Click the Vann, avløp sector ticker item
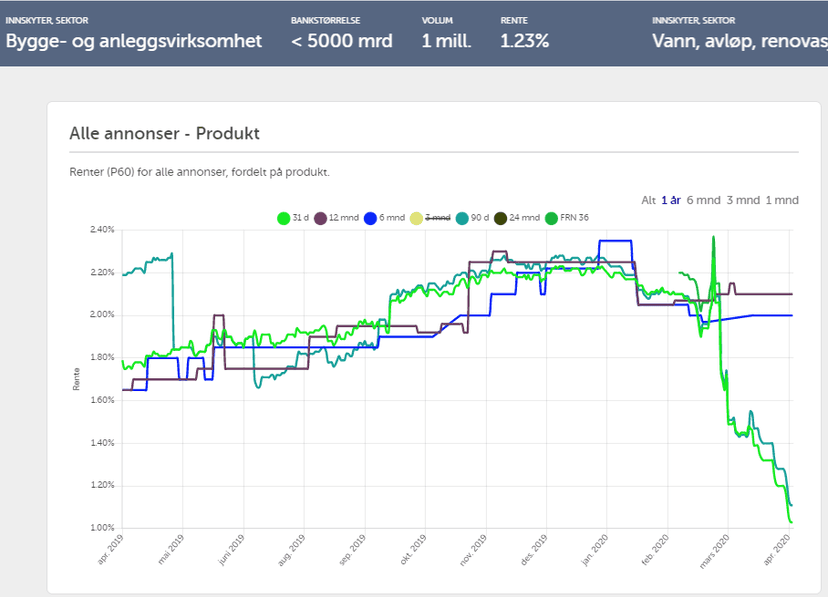The image size is (828, 597). [x=739, y=41]
